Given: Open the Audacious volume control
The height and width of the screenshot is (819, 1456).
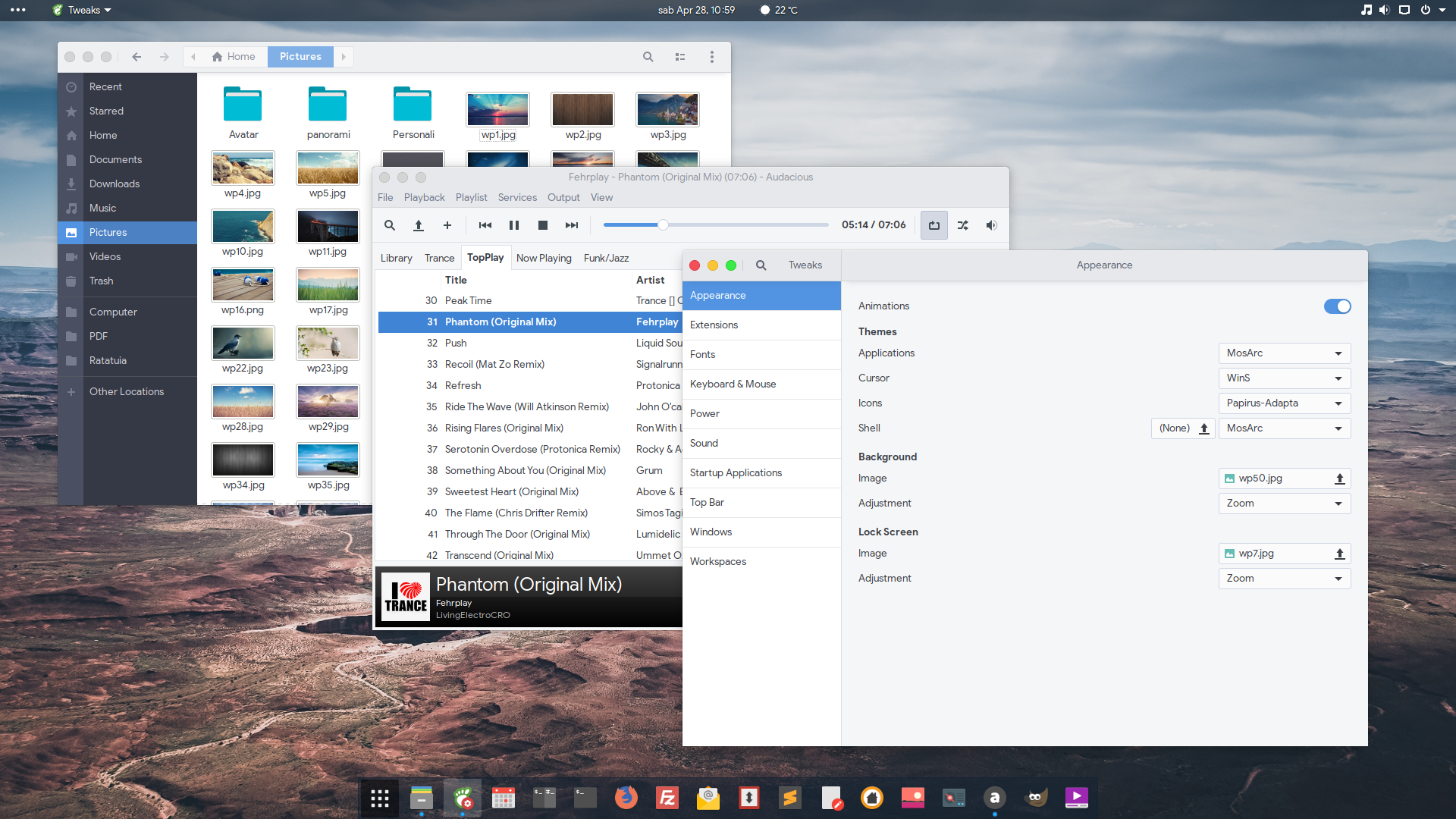Looking at the screenshot, I should coord(991,225).
